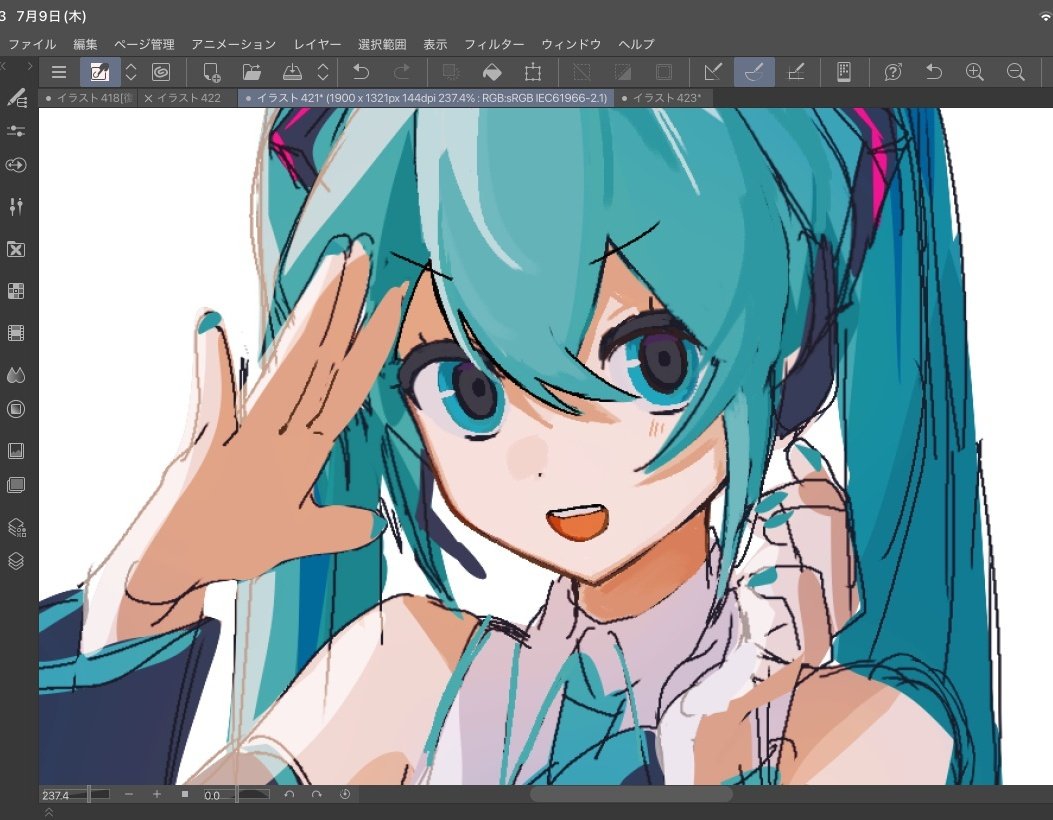Click the Deselect icon
Viewport: 1053px width, 820px height.
pyautogui.click(x=582, y=72)
